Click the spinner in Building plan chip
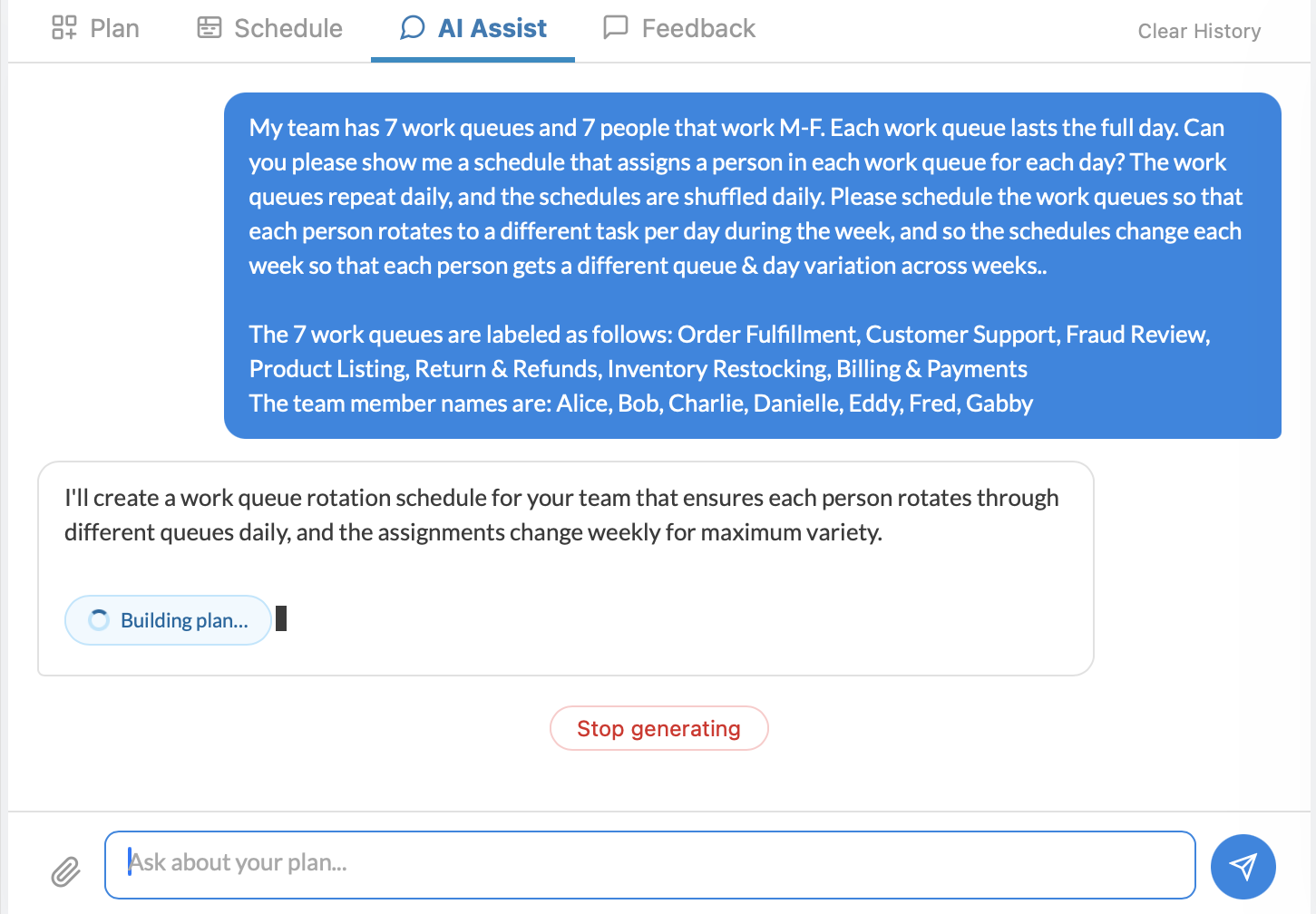Viewport: 1316px width, 914px height. 99,620
